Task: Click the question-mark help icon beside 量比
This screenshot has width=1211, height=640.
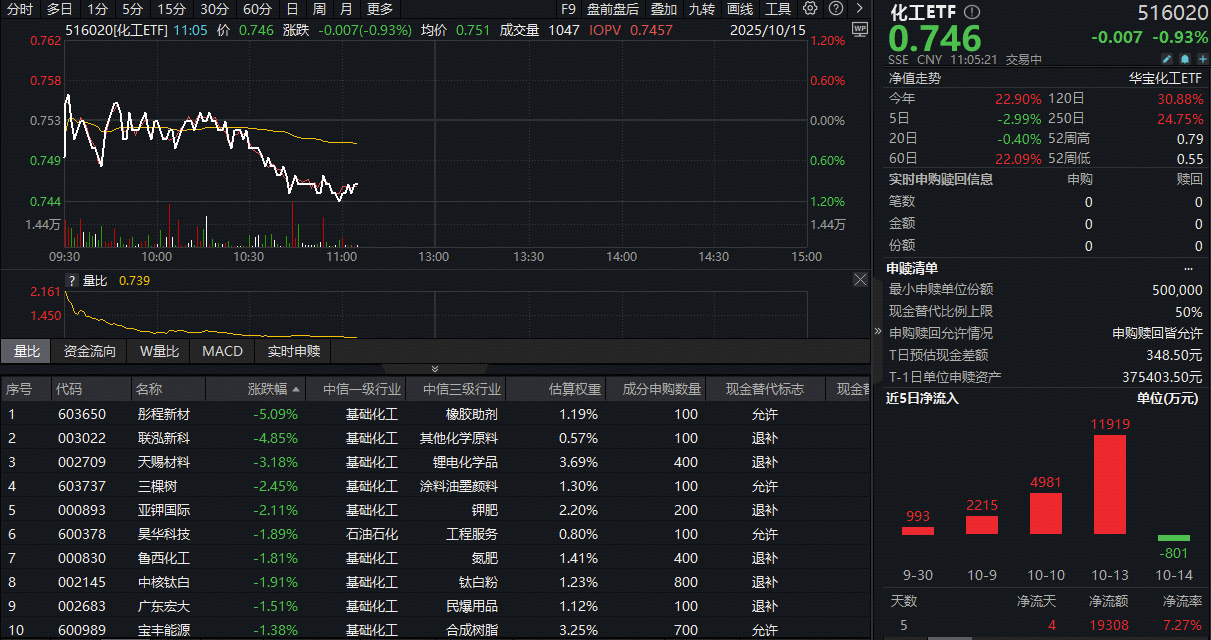Action: [x=70, y=281]
